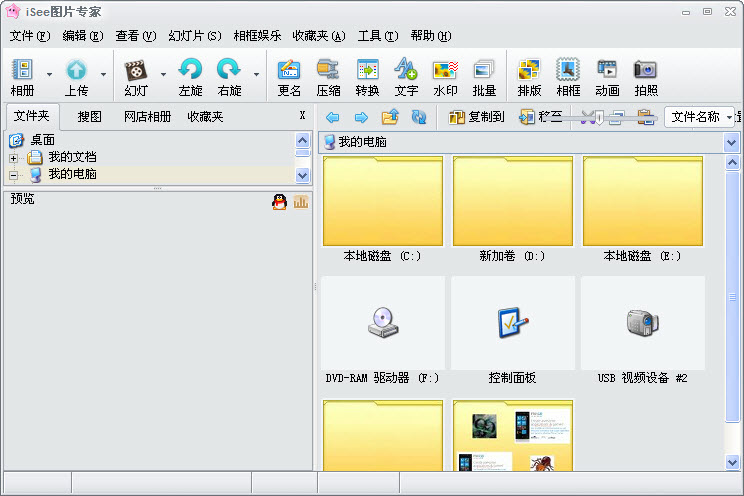Click the QQ penguin icon in preview
This screenshot has height=496, width=744.
279,202
